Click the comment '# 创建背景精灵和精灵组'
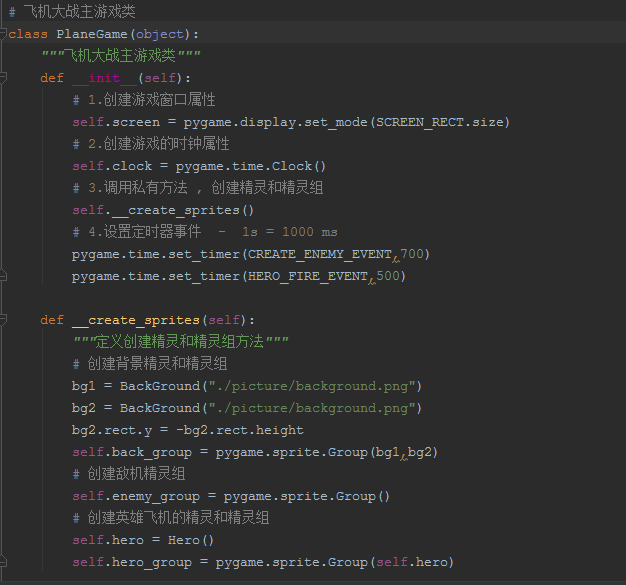This screenshot has height=585, width=626. tap(150, 363)
